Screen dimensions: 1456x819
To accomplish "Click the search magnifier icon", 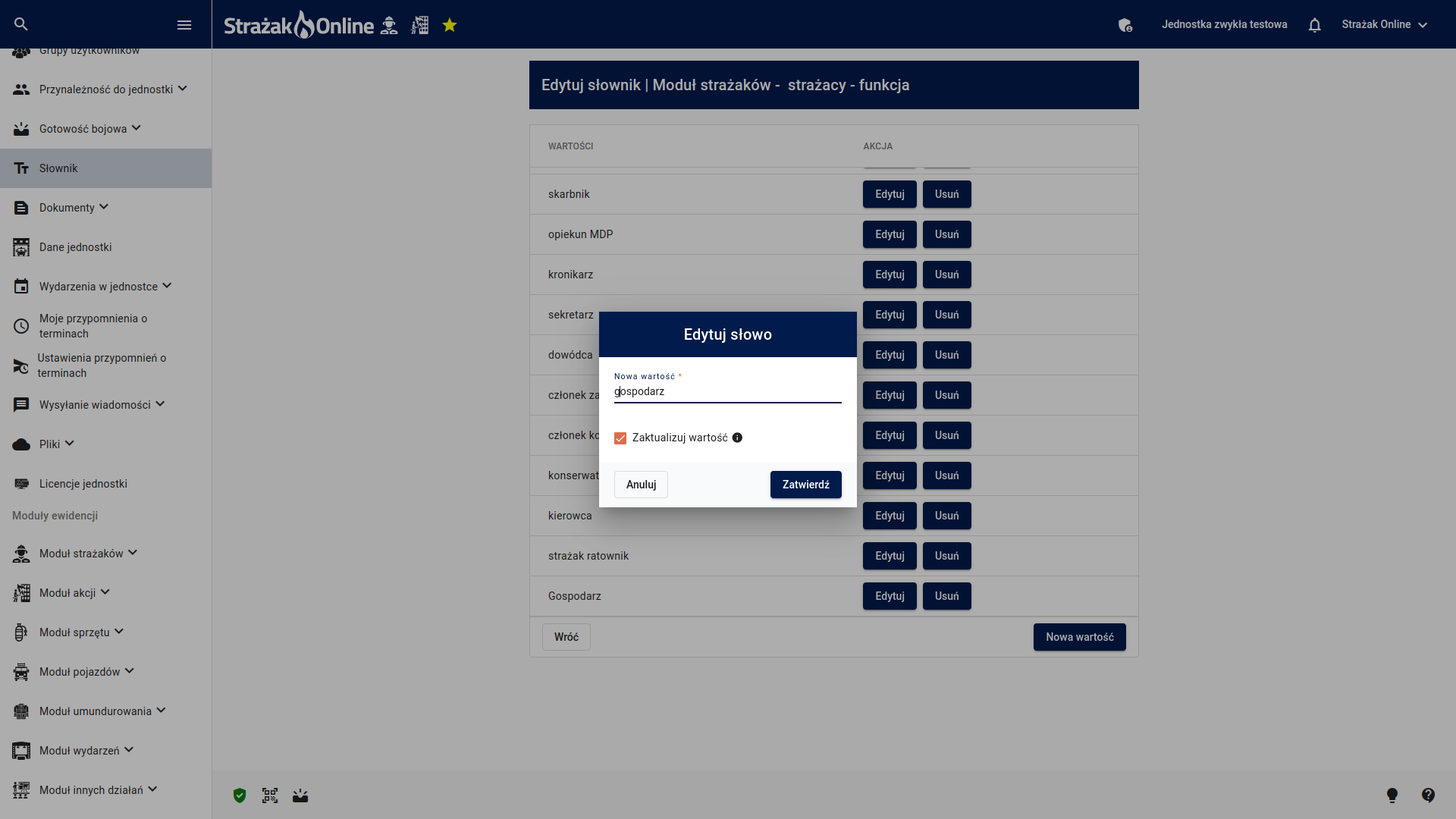I will 21,24.
